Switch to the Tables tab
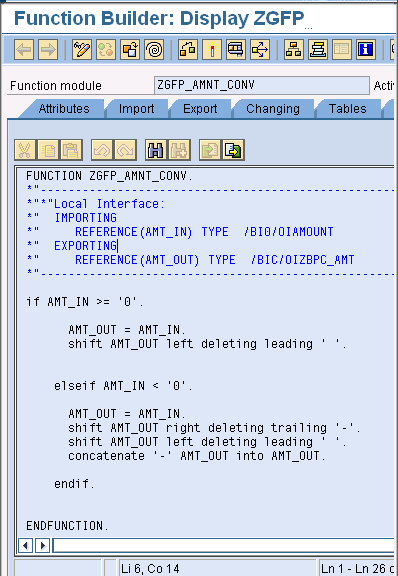The height and width of the screenshot is (576, 398). 347,109
